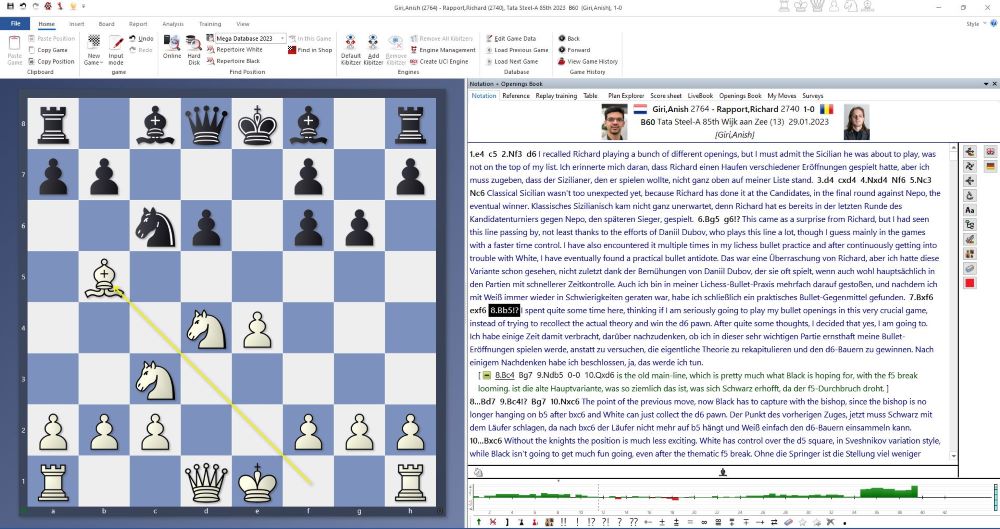The width and height of the screenshot is (1000, 529).
Task: Click the highlighted move 8.Bb5!? in notation
Action: click(504, 310)
